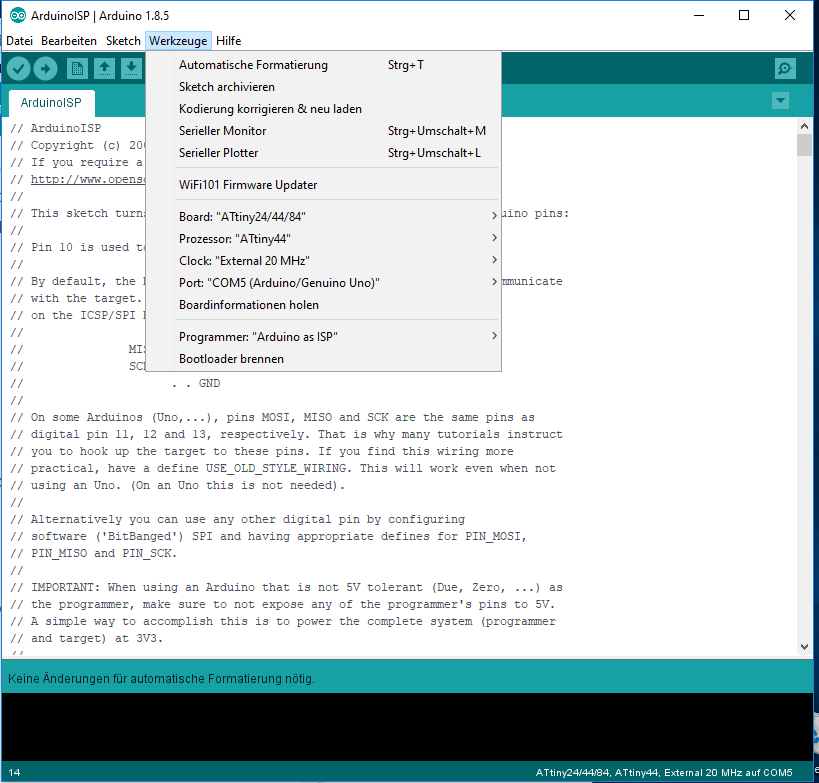Click the Strg+Umschalt+M shortcut label
Viewport: 819px width, 783px height.
tap(437, 131)
